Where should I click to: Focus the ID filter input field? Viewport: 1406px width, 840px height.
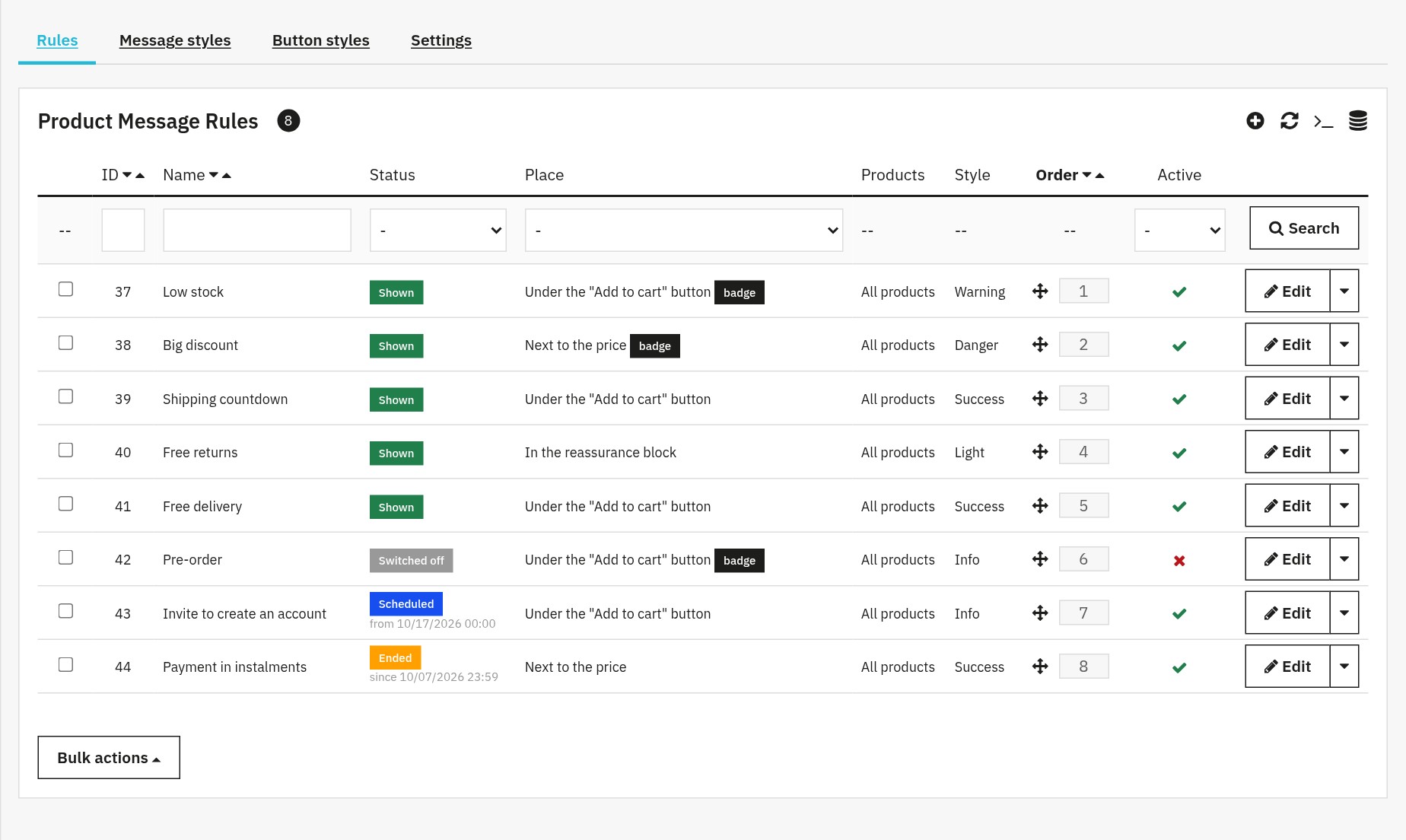click(123, 230)
